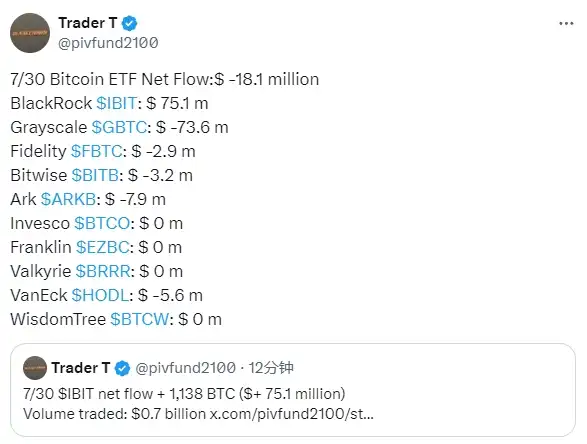Click the @pivfund2100 handle in quoted tweet

pyautogui.click(x=185, y=368)
